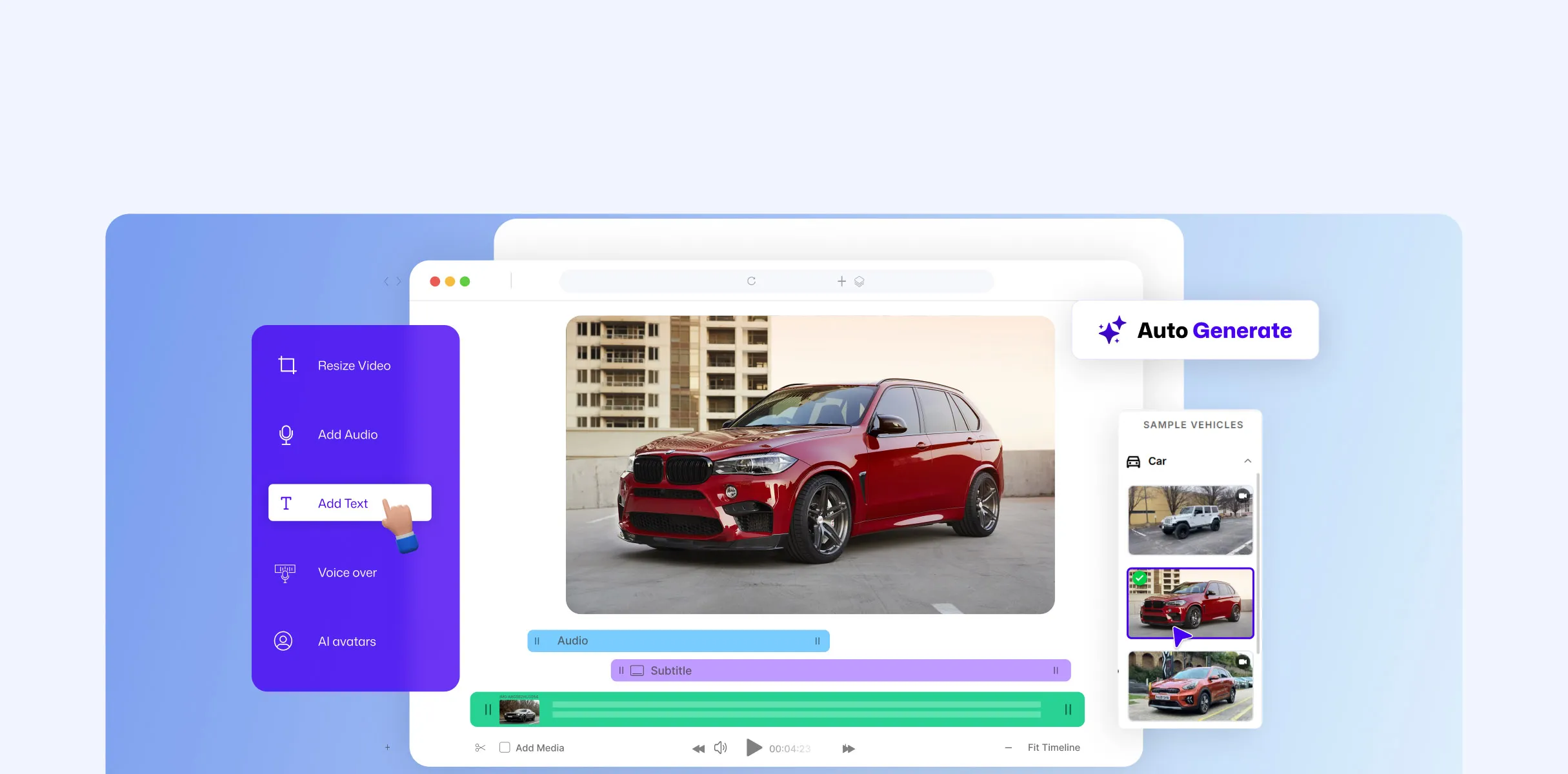Toggle the Subtitle track layer icon
The image size is (1568, 774).
(637, 670)
